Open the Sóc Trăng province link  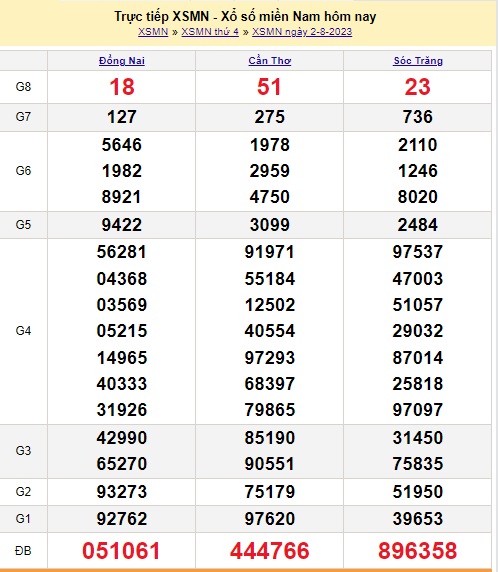pyautogui.click(x=418, y=61)
